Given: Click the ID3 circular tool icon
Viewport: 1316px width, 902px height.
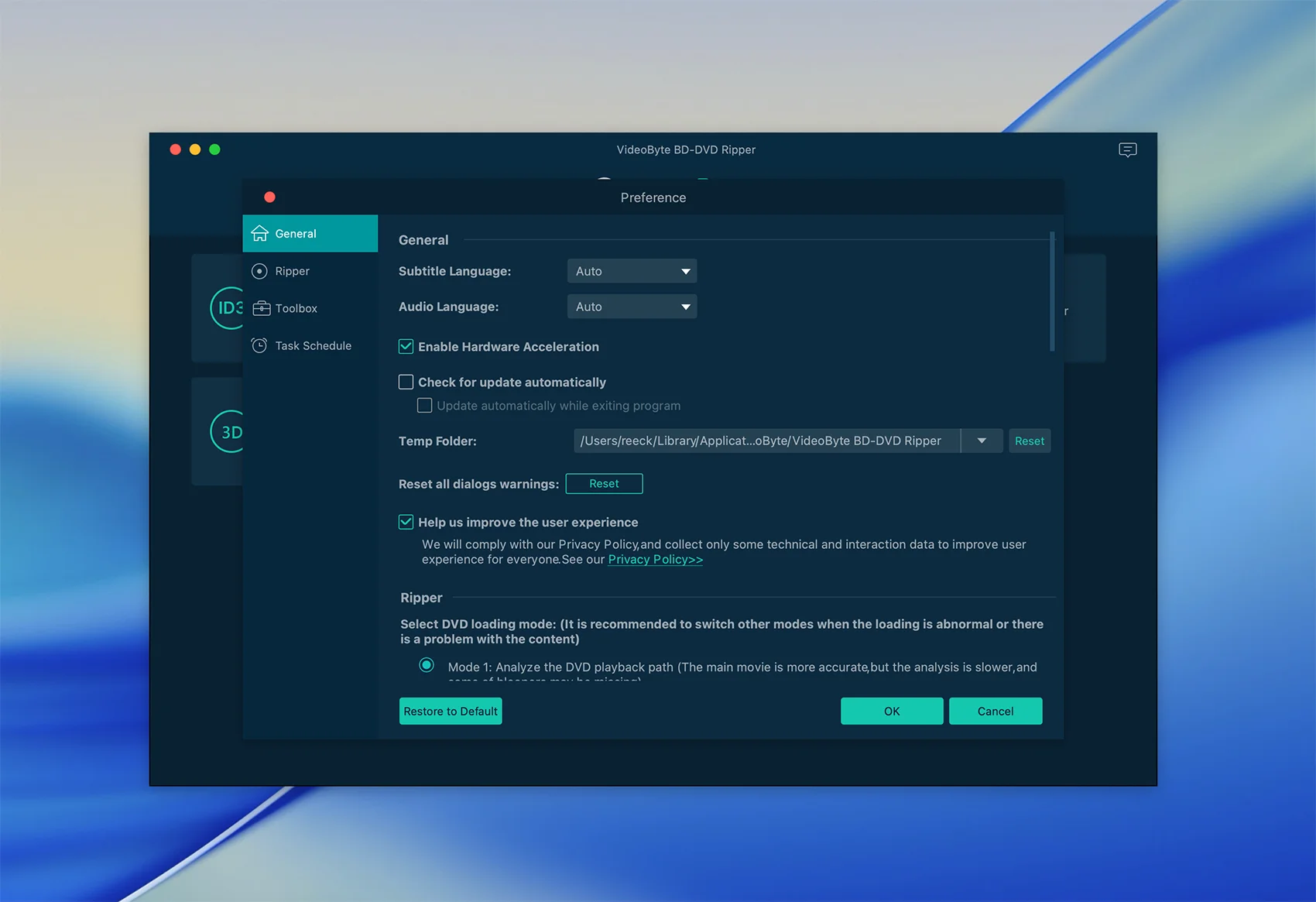Looking at the screenshot, I should point(225,308).
